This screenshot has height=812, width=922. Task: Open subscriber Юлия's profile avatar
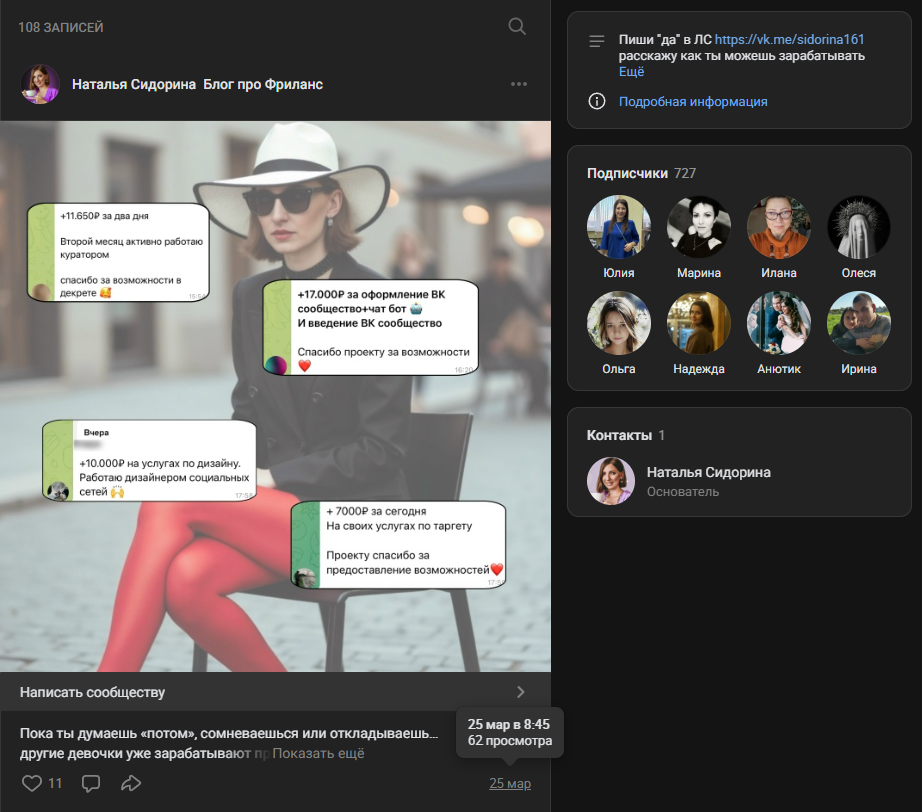(619, 227)
